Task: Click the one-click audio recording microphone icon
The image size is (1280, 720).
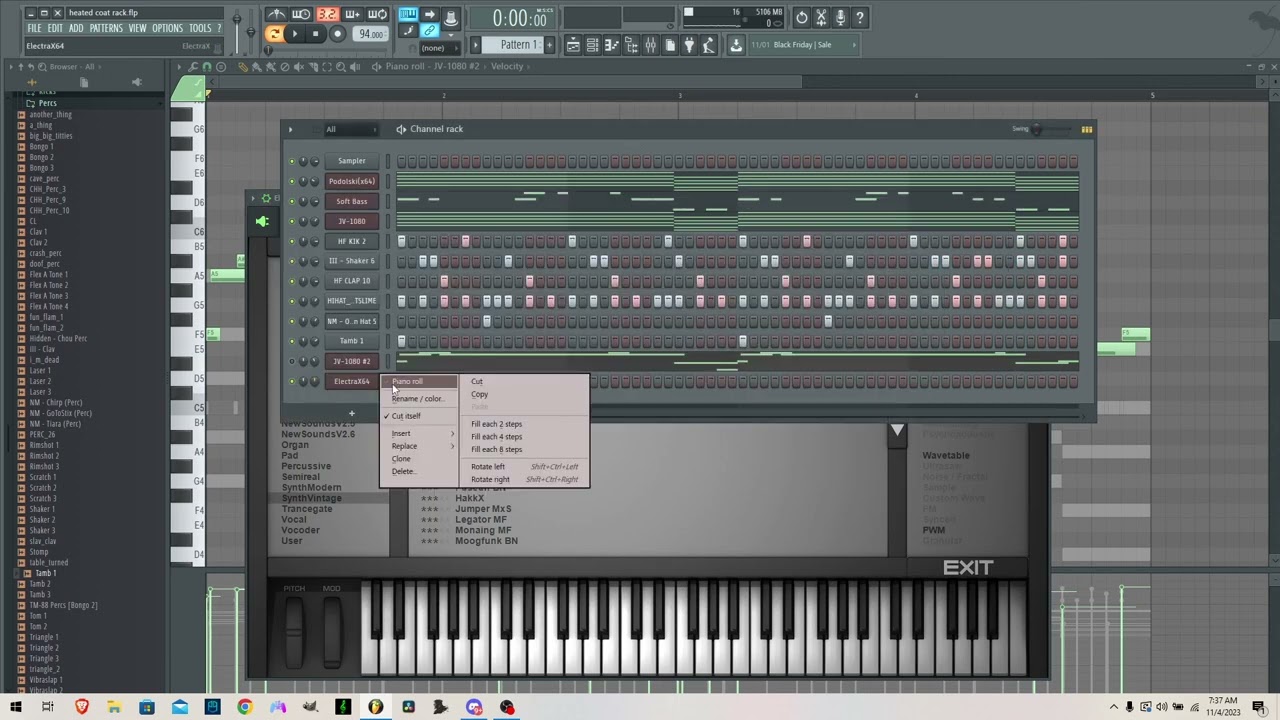Action: click(840, 18)
